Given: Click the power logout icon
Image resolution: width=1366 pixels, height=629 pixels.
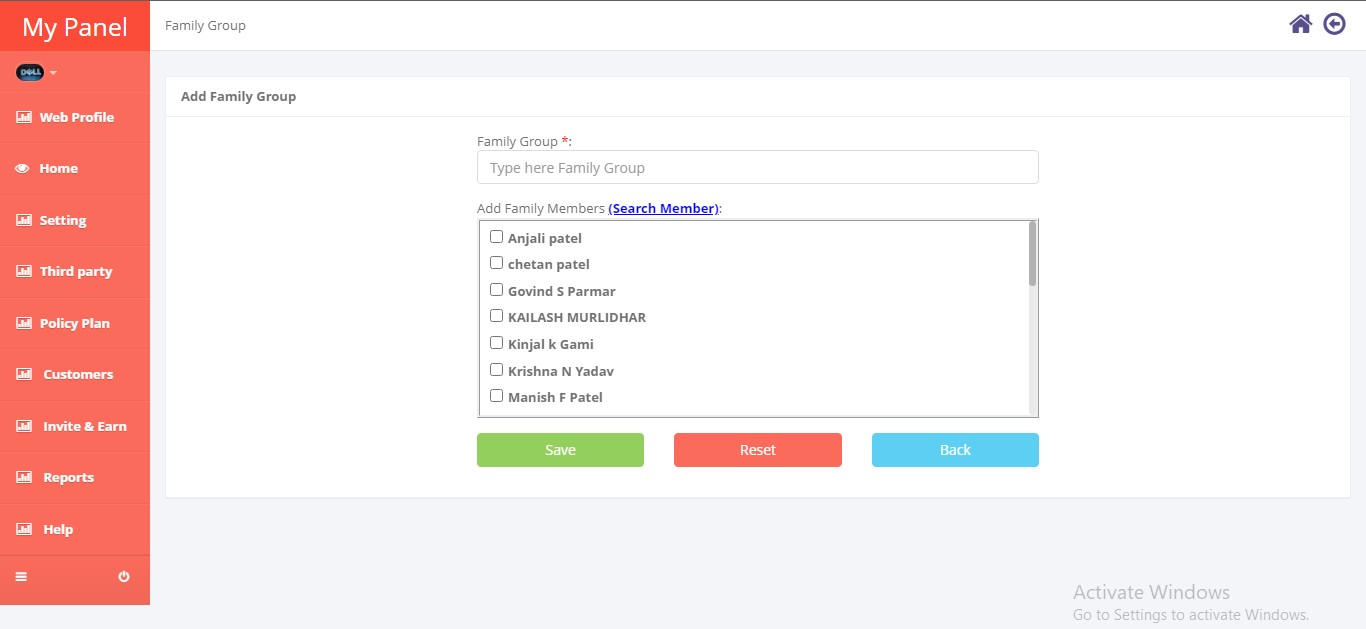Looking at the screenshot, I should 124,577.
